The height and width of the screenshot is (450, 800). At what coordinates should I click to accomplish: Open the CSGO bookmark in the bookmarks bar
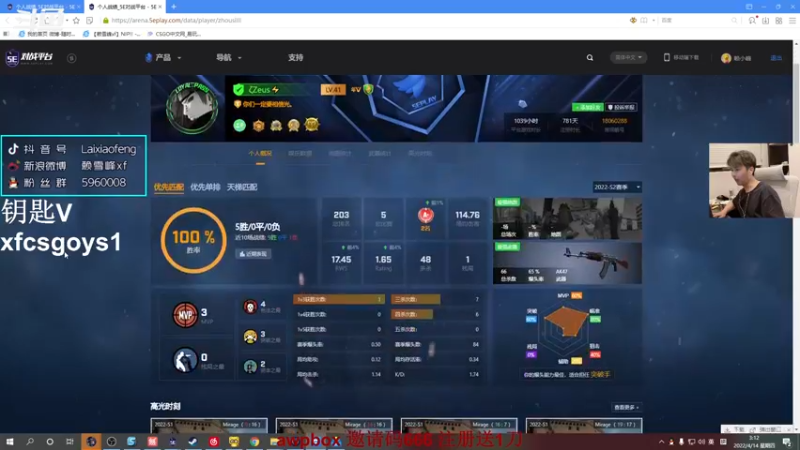pos(174,34)
